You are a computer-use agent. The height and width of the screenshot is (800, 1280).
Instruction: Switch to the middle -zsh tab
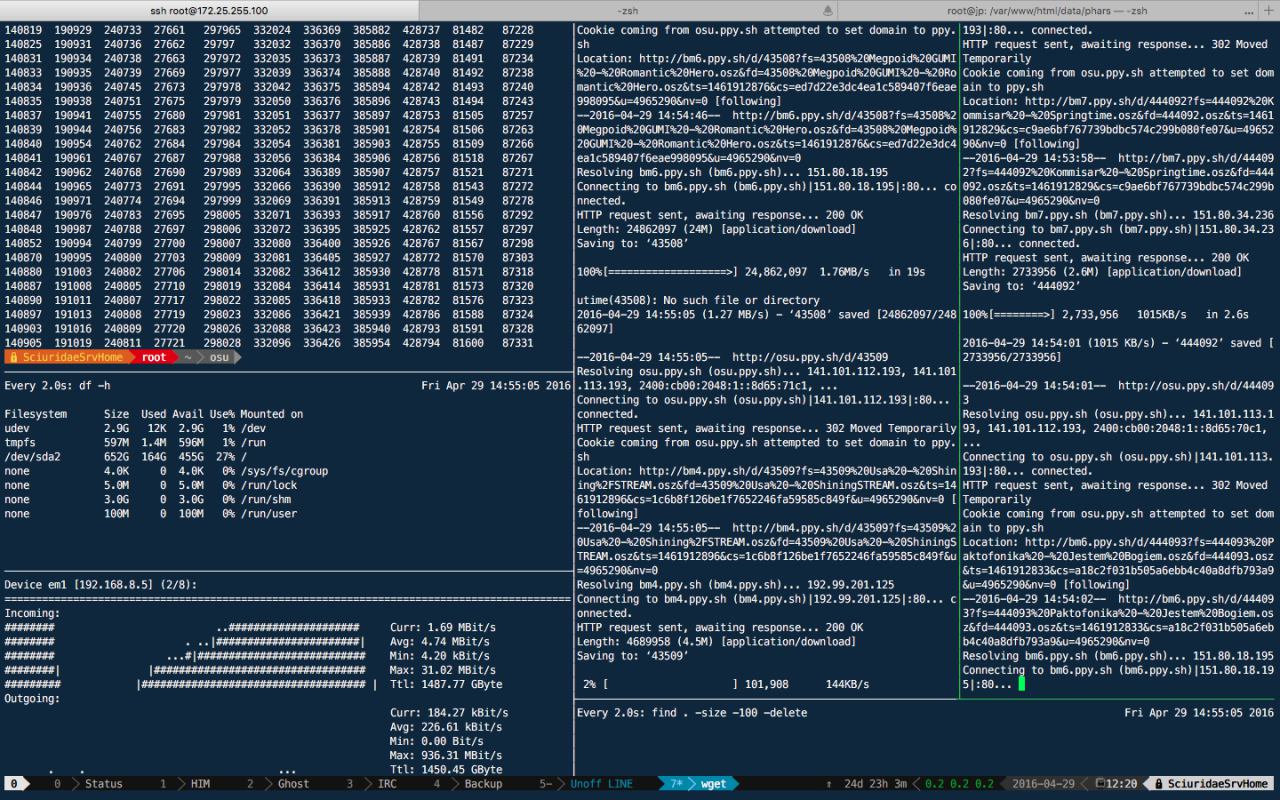coord(628,10)
